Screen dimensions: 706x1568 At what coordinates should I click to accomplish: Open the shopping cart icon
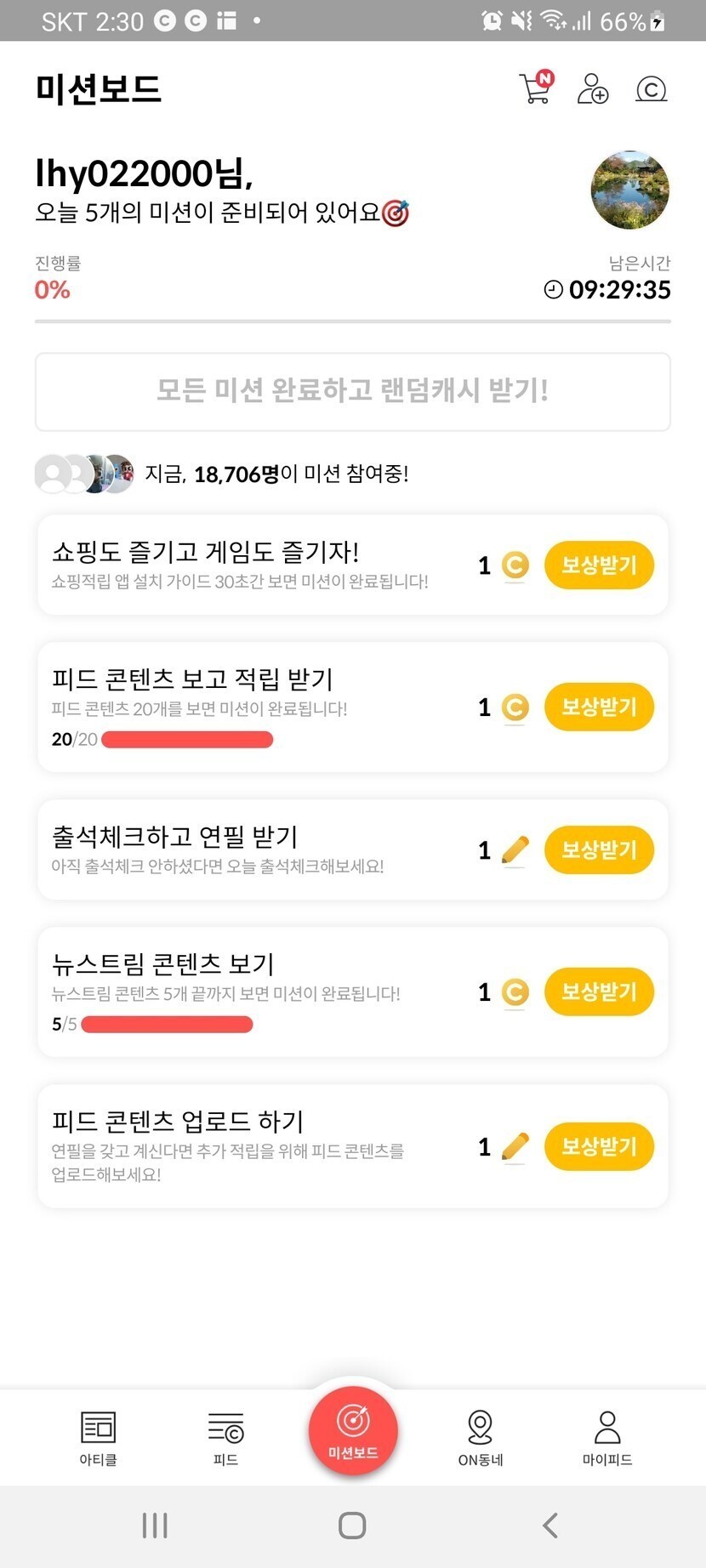[x=536, y=88]
